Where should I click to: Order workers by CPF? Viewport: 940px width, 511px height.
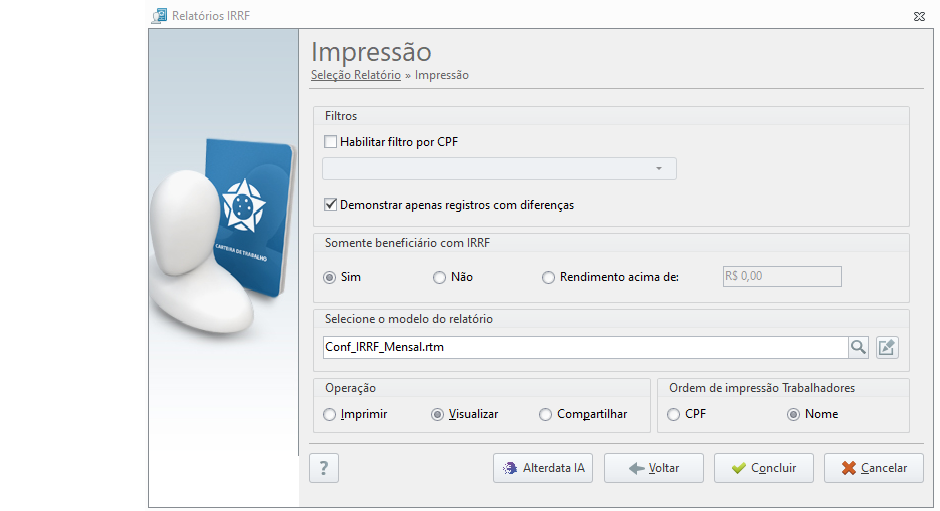[x=673, y=414]
